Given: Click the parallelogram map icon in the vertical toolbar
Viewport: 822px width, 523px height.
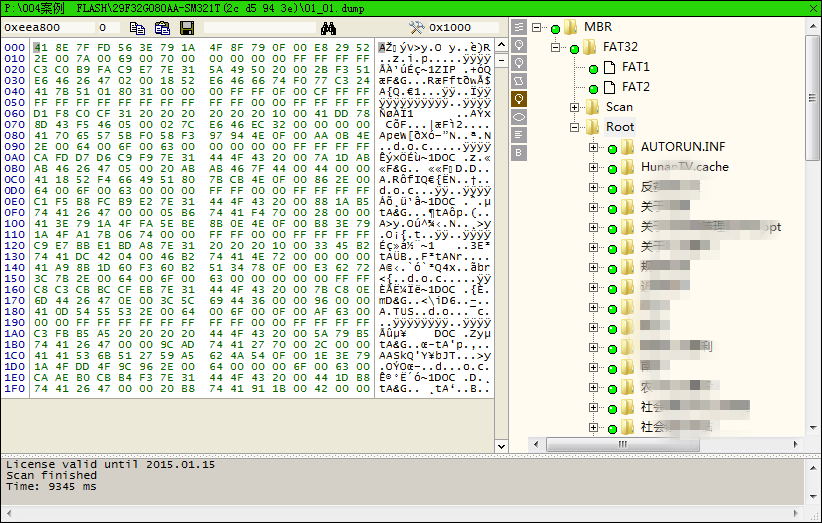Looking at the screenshot, I should tap(519, 81).
